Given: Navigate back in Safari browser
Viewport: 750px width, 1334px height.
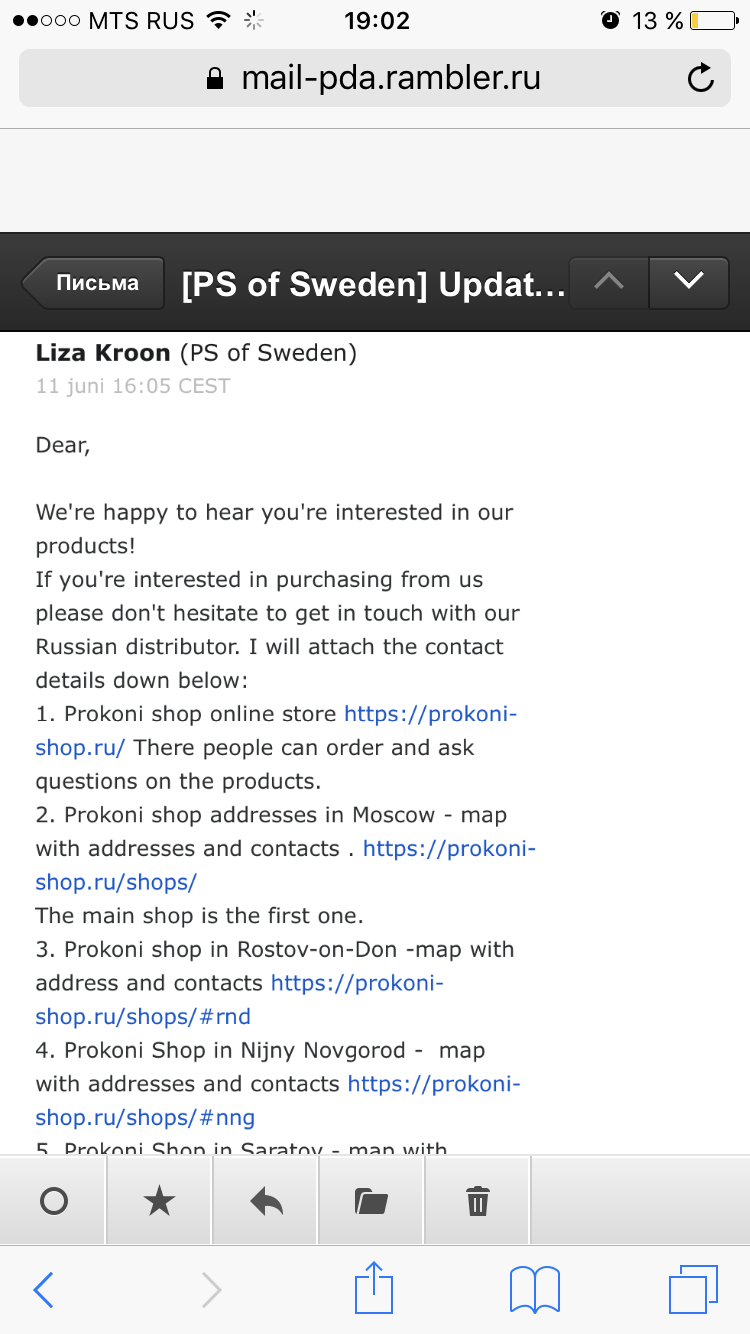Looking at the screenshot, I should click(44, 1290).
